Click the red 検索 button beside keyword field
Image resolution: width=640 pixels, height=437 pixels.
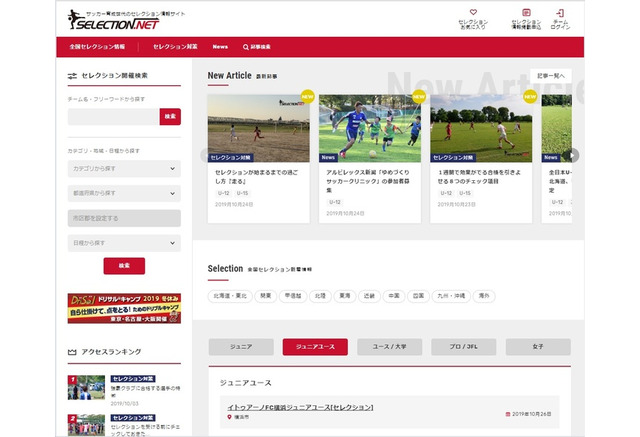170,117
